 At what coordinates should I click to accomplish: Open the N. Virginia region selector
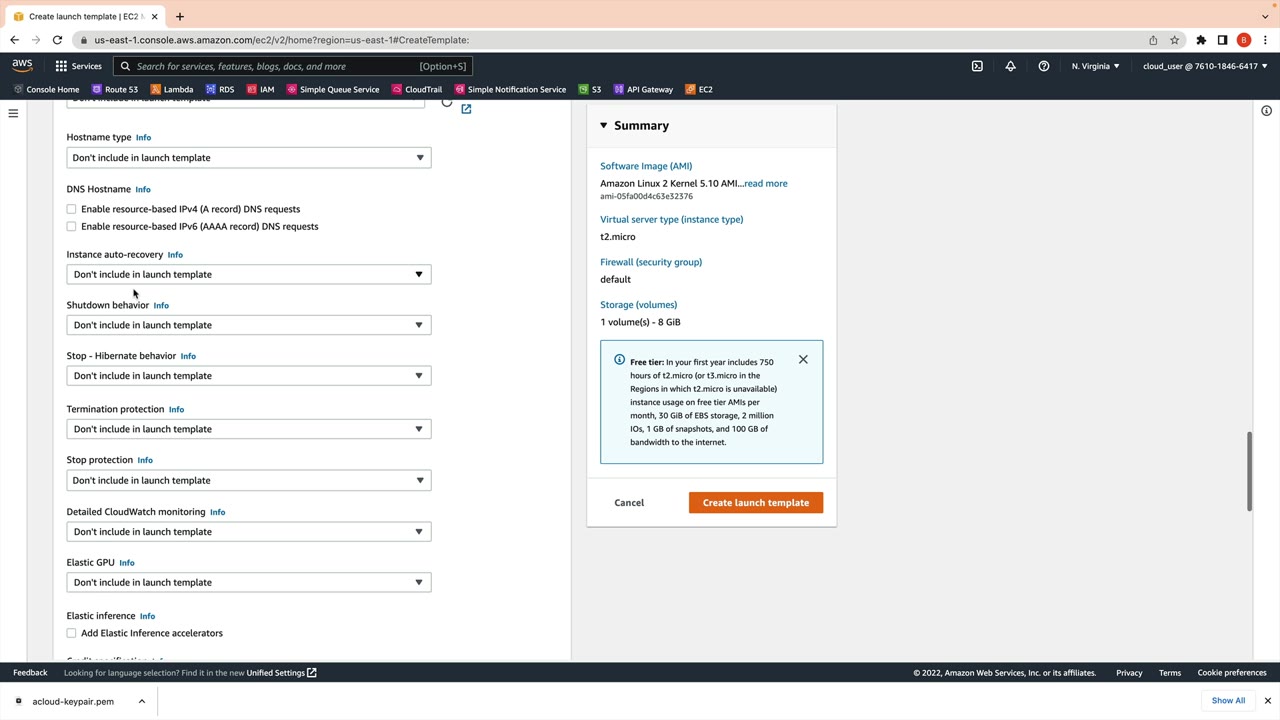tap(1095, 66)
